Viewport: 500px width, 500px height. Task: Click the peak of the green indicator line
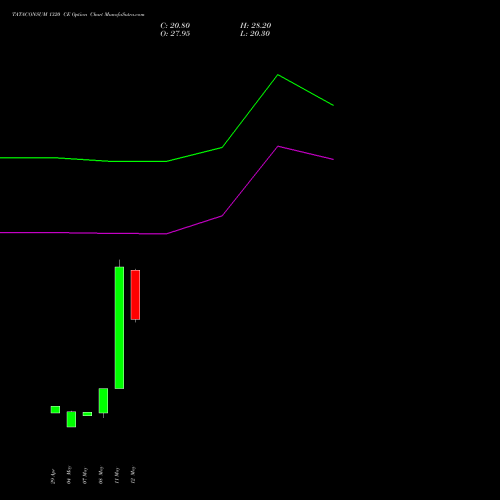click(x=278, y=75)
